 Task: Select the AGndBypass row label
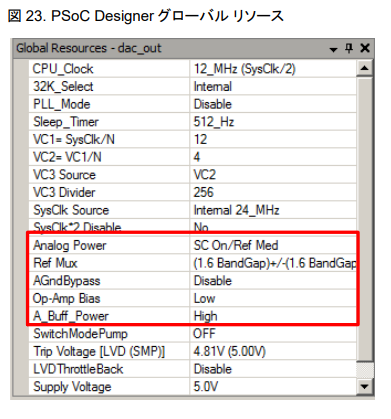pyautogui.click(x=66, y=281)
